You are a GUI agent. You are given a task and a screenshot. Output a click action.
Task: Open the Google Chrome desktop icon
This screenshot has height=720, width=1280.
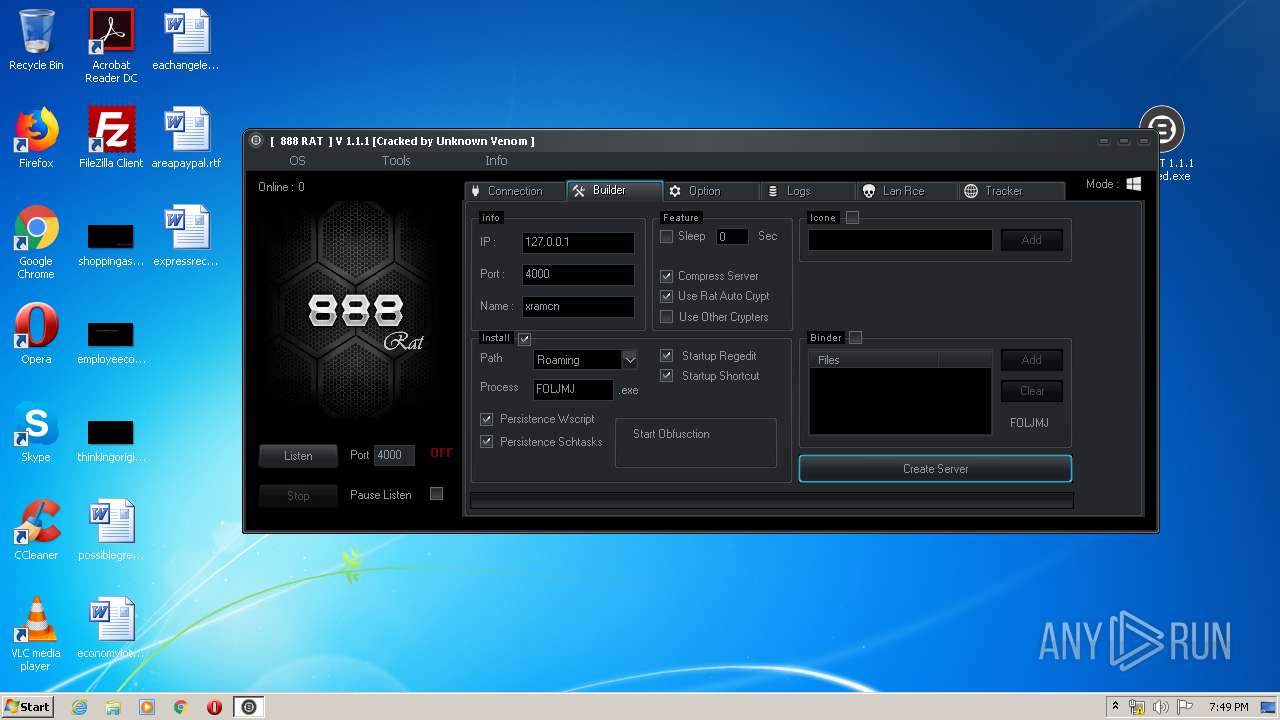coord(36,242)
